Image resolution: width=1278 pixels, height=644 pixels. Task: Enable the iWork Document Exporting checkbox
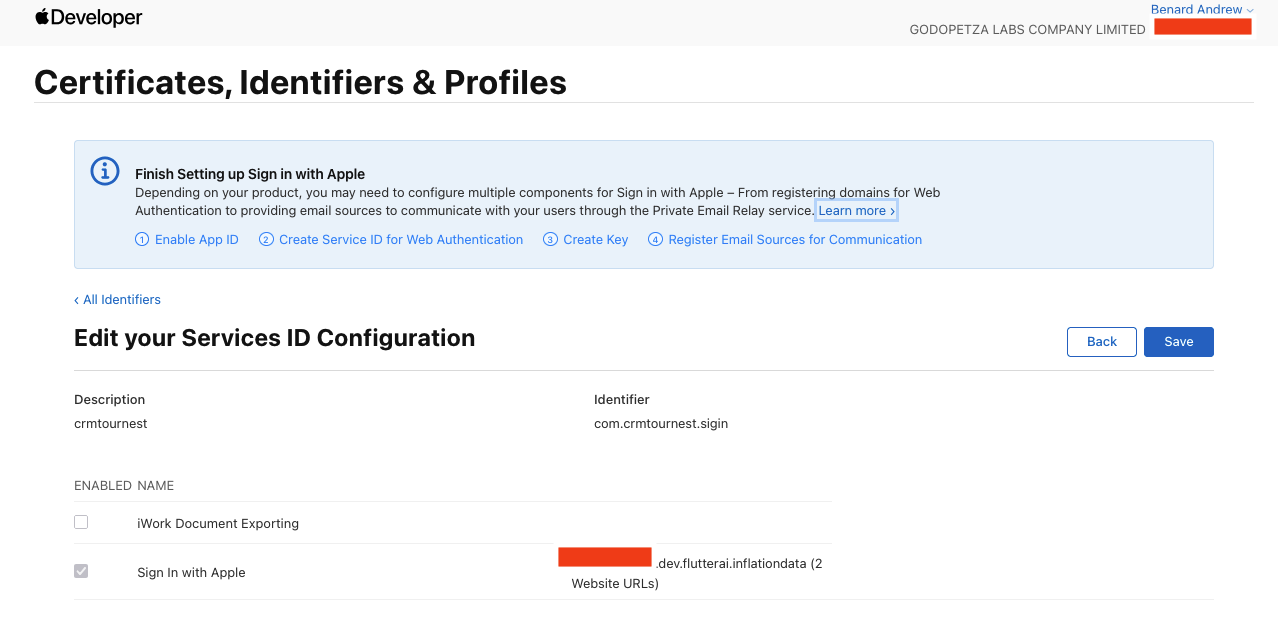81,522
